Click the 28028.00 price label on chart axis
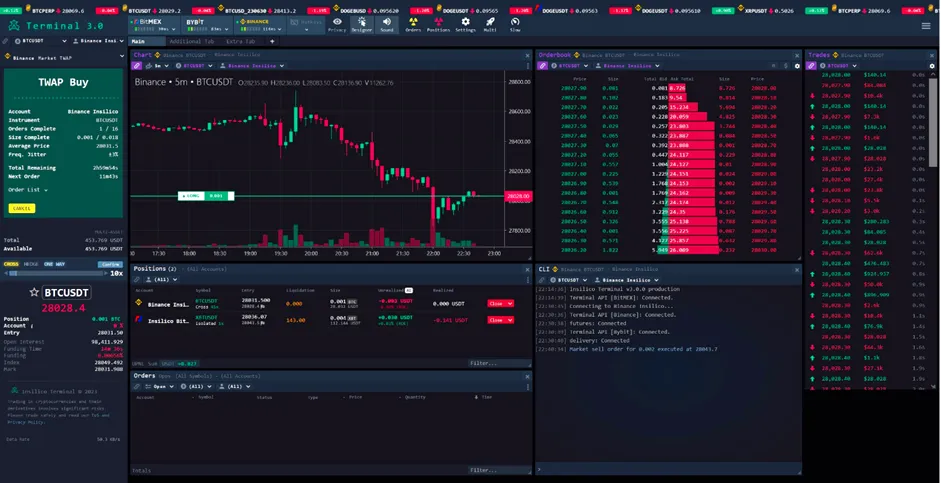This screenshot has height=483, width=941. (518, 196)
